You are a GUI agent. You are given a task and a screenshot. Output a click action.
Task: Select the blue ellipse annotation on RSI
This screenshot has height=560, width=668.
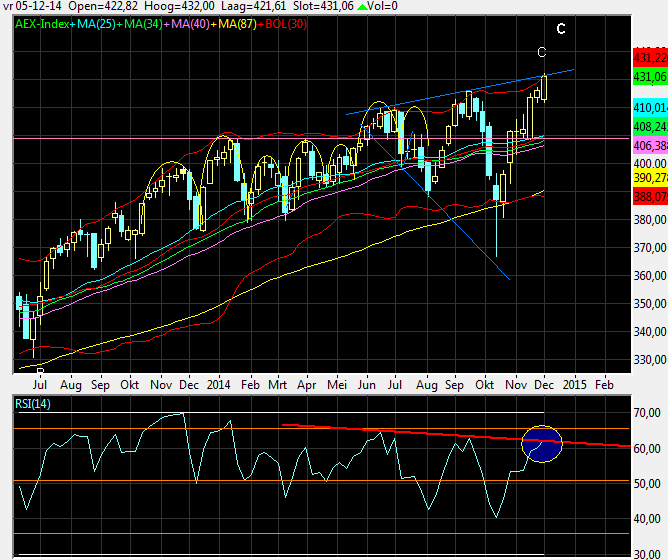544,443
